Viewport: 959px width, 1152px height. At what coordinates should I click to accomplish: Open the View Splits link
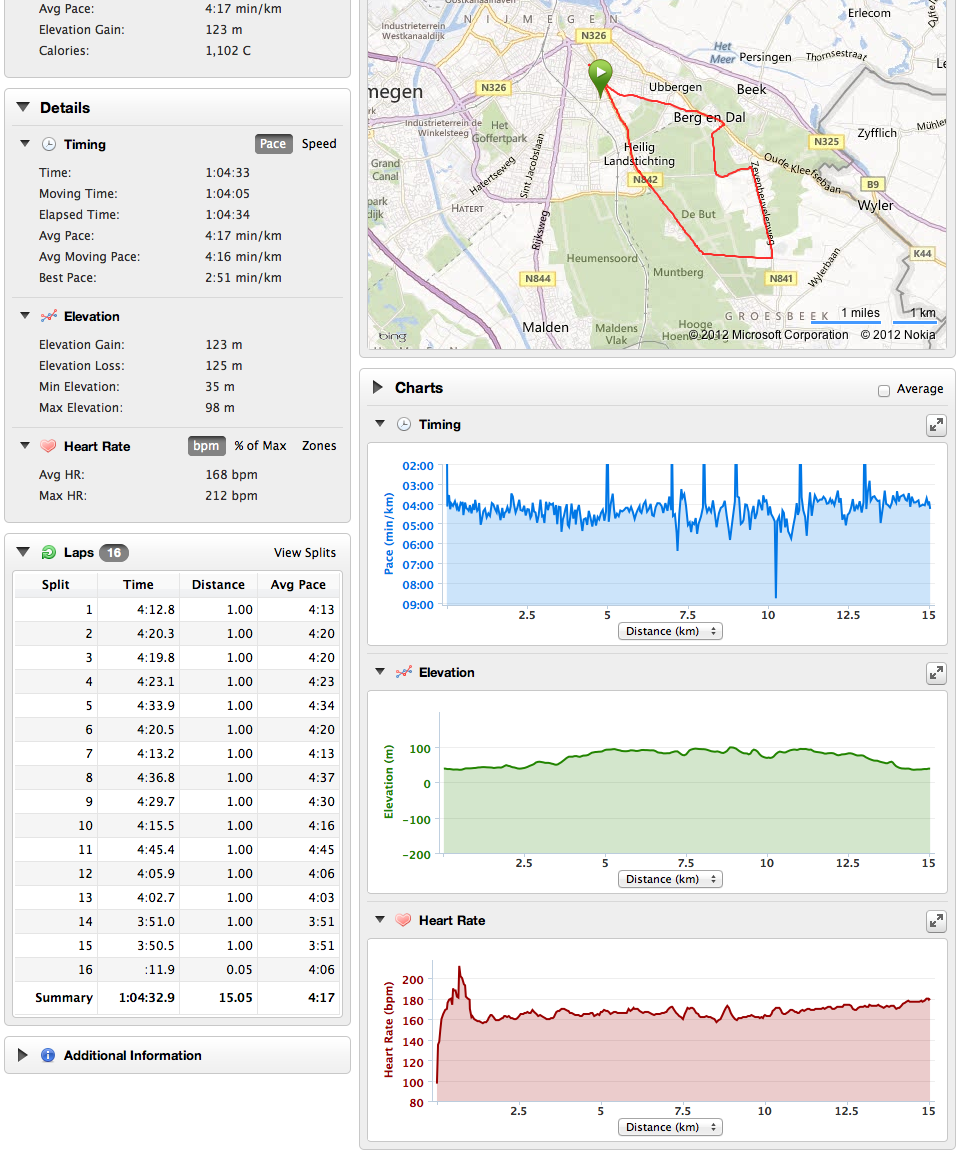click(305, 553)
